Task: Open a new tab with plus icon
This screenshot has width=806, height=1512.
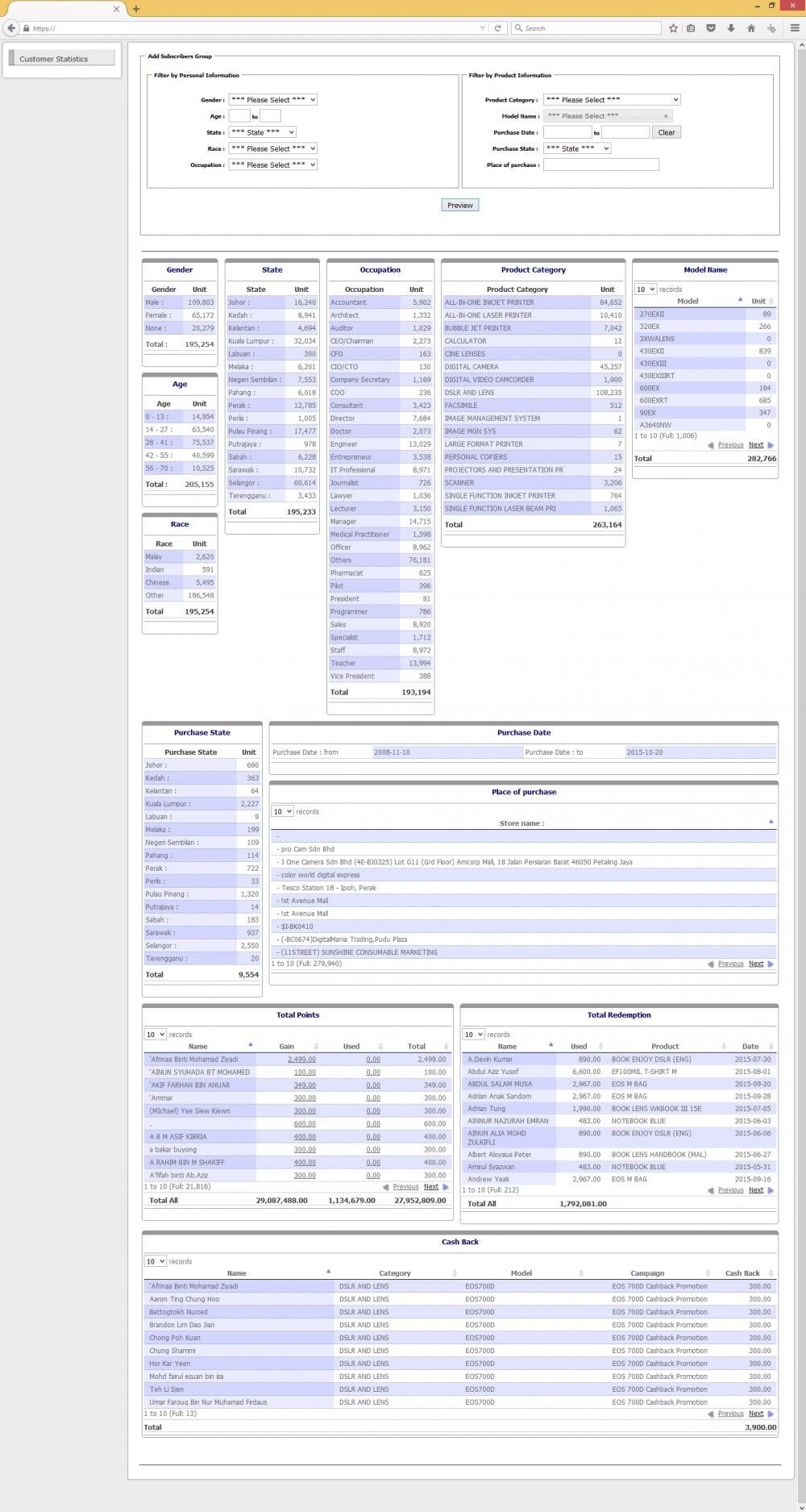Action: coord(136,9)
